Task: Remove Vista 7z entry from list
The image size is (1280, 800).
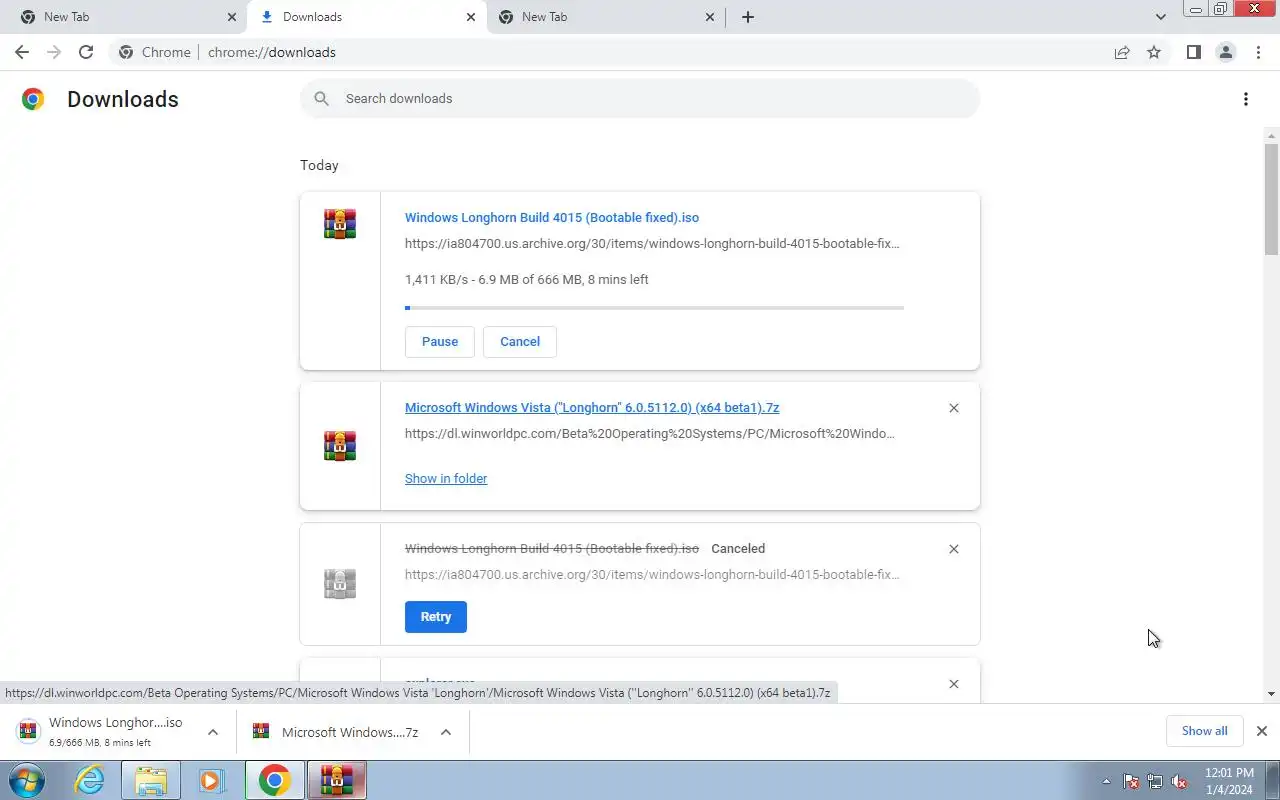Action: 953,408
